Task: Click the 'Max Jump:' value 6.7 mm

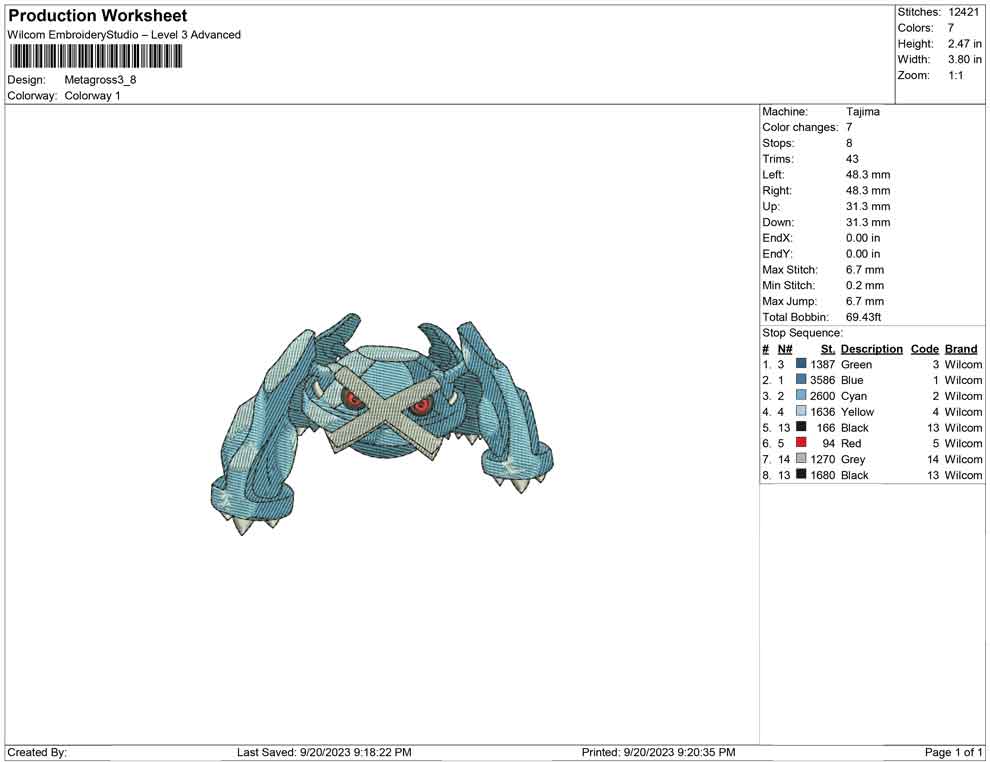Action: 865,301
